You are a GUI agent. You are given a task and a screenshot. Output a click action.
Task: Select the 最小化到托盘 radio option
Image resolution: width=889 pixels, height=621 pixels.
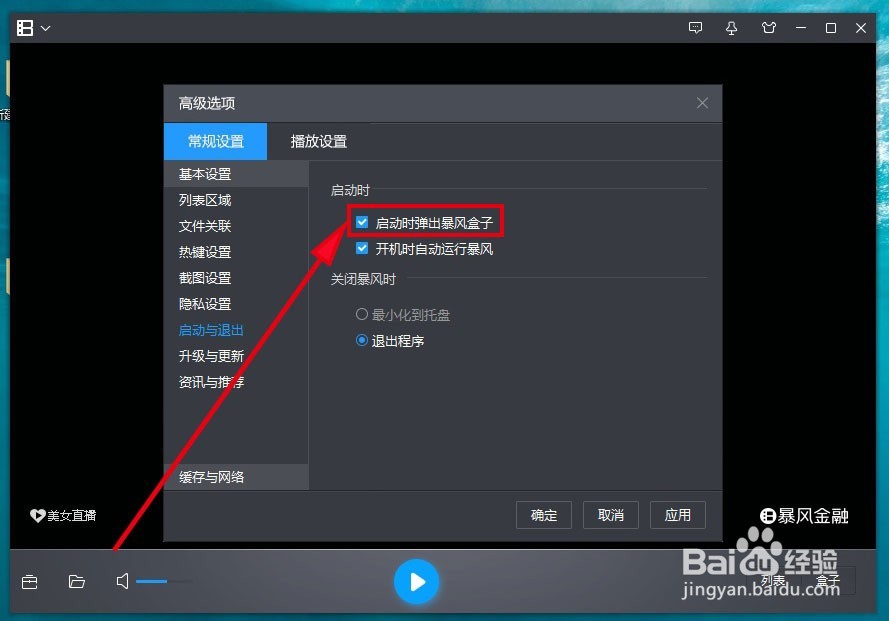361,314
